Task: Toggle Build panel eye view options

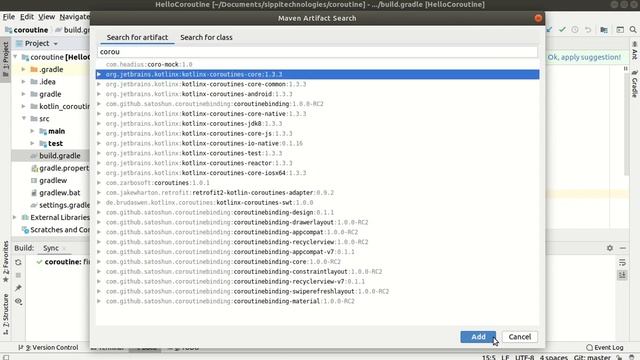Action: click(x=18, y=301)
